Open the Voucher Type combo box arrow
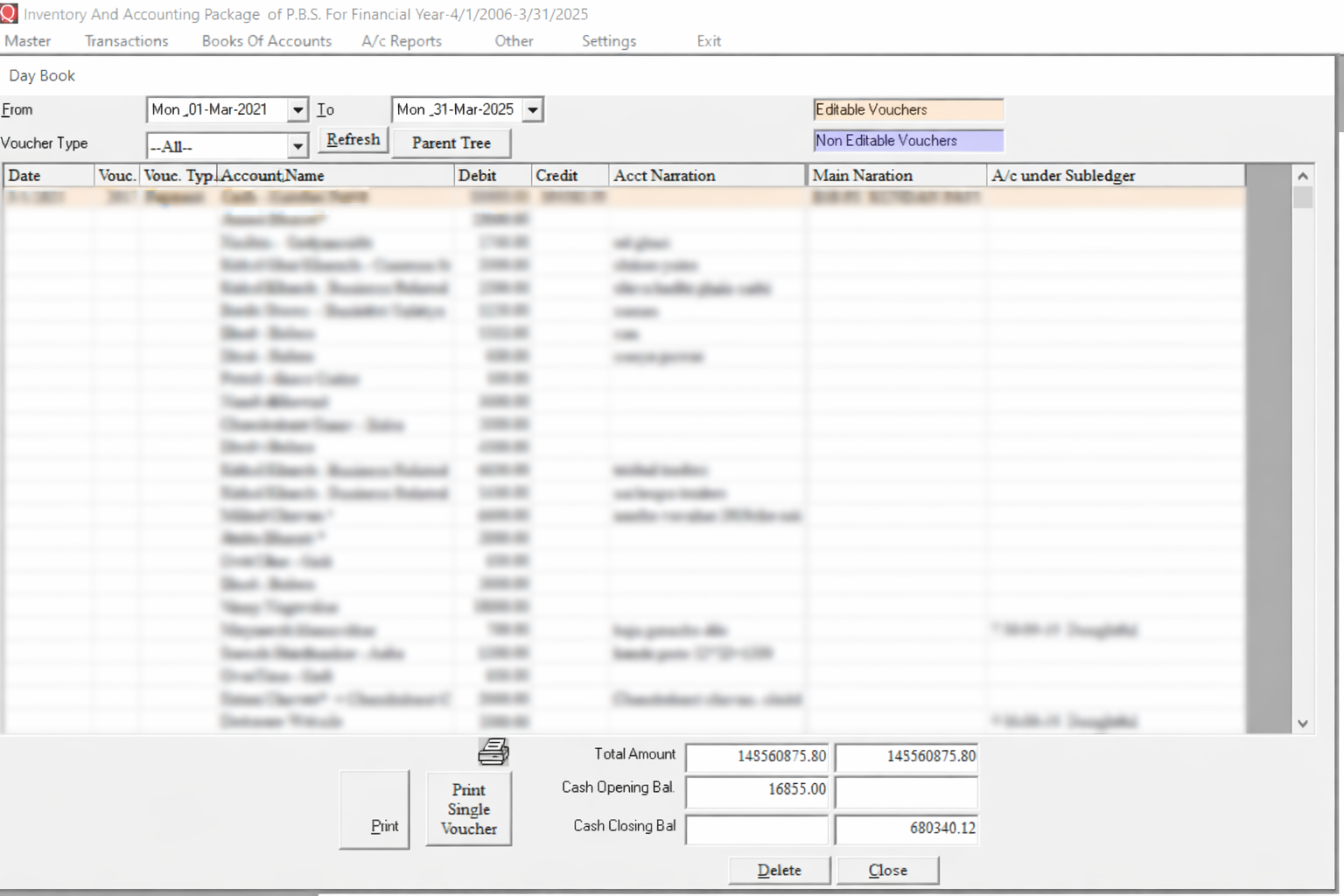 point(297,146)
